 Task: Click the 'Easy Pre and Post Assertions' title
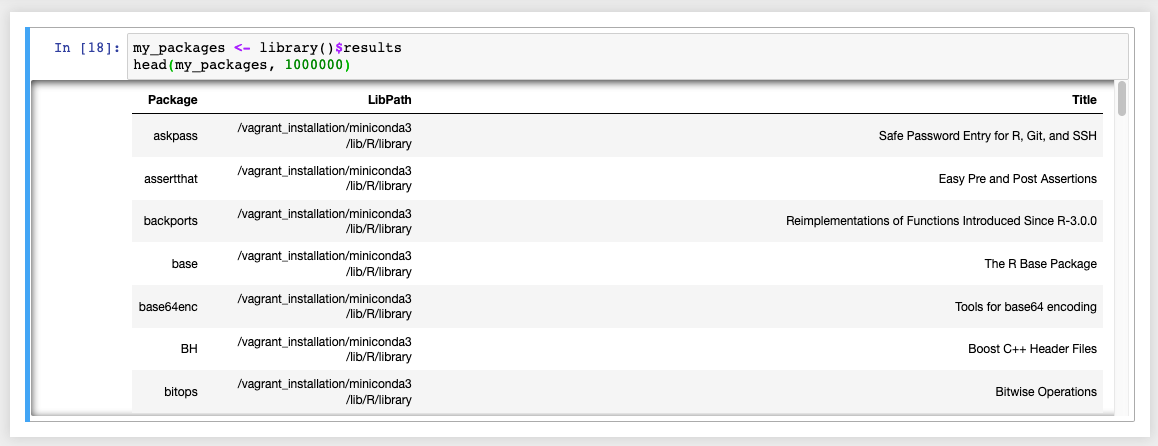(1018, 179)
